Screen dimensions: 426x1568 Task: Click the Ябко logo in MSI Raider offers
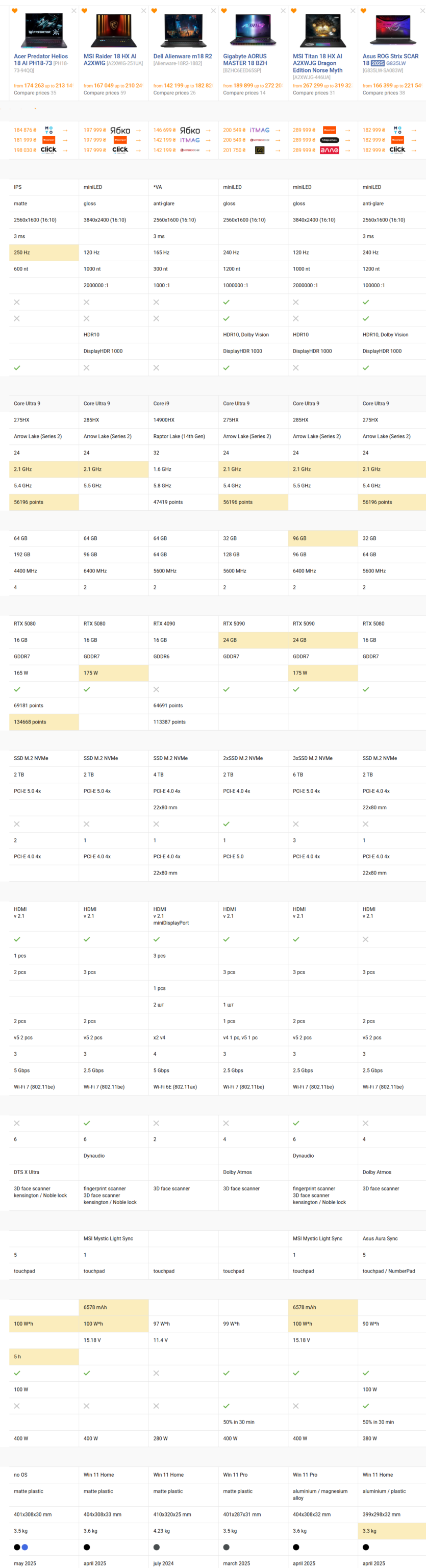[120, 130]
